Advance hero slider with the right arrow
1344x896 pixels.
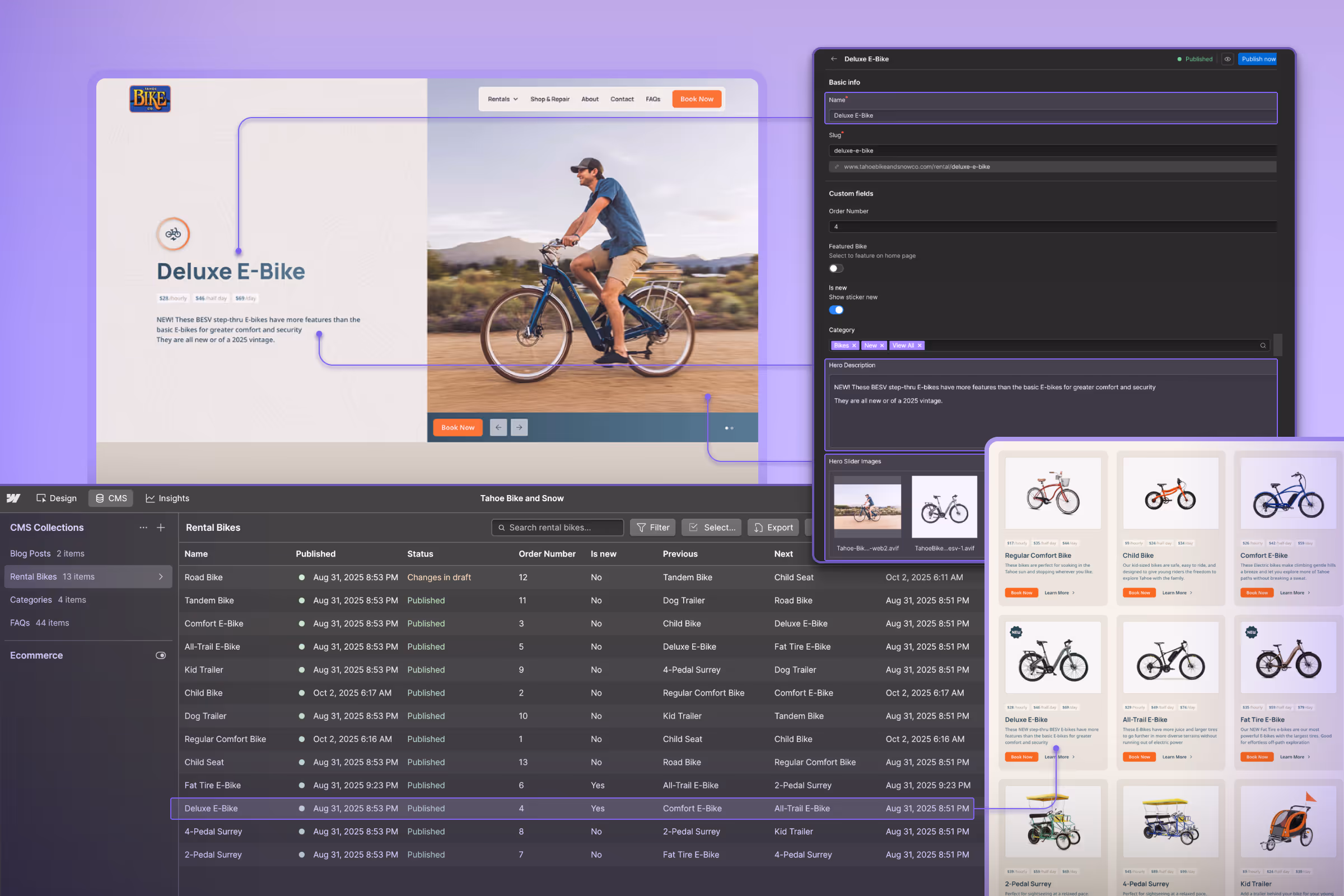click(x=519, y=427)
